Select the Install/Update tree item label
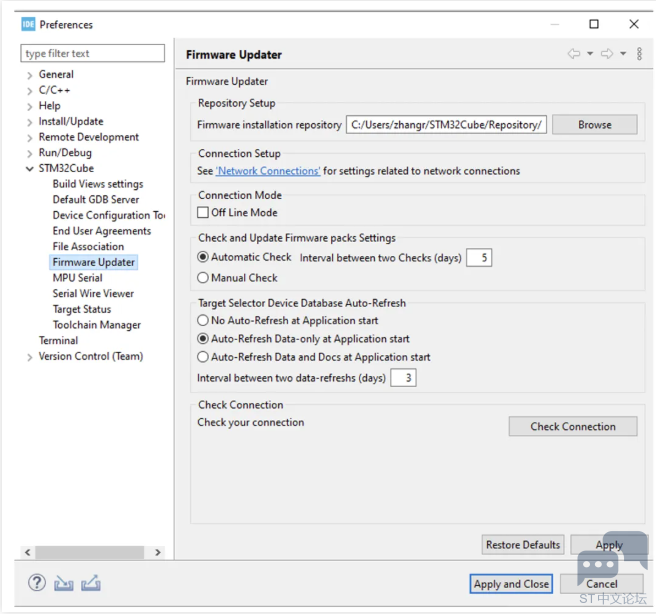Image resolution: width=656 pixels, height=614 pixels. click(71, 121)
